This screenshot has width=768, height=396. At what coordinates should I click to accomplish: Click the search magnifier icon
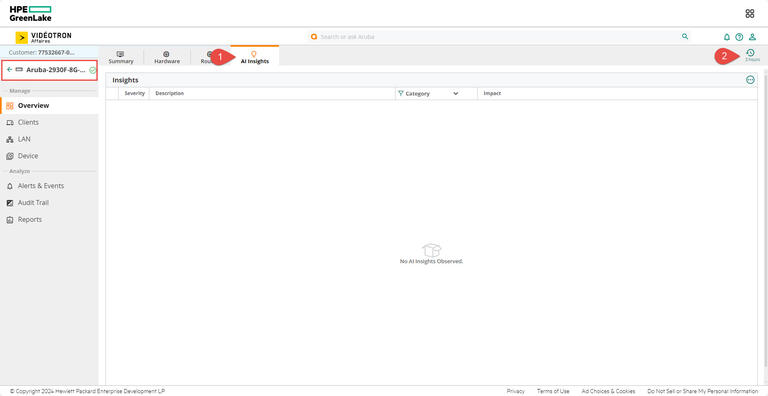(685, 36)
